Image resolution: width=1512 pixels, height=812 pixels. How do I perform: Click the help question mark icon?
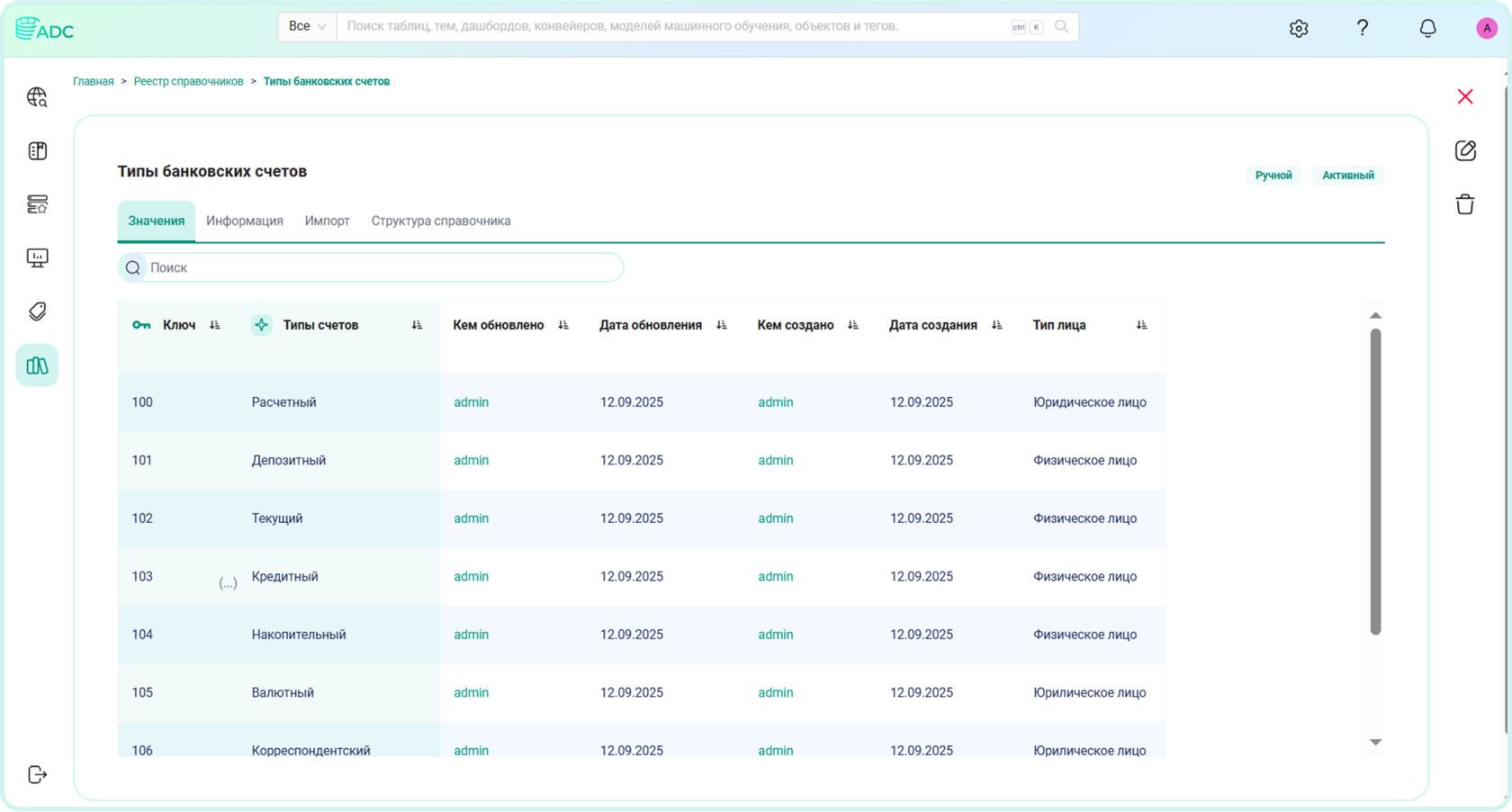pyautogui.click(x=1363, y=28)
